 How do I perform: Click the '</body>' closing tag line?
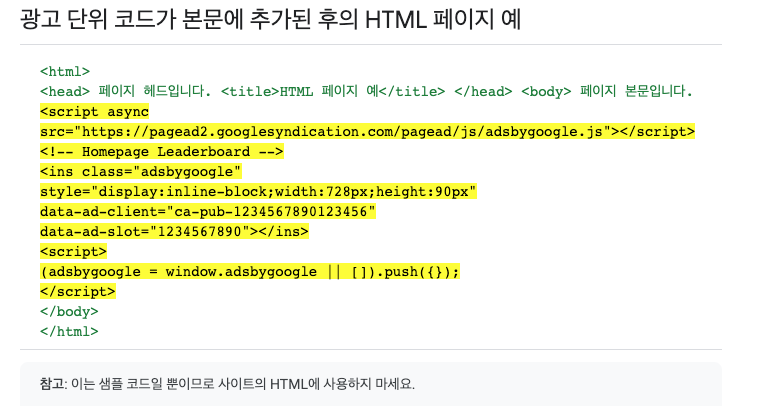69,312
